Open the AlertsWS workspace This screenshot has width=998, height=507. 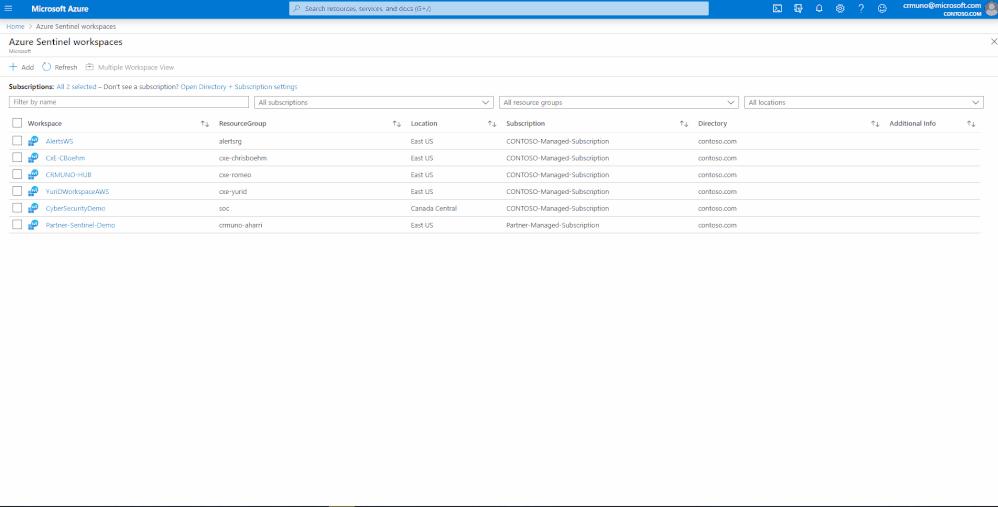click(x=59, y=141)
